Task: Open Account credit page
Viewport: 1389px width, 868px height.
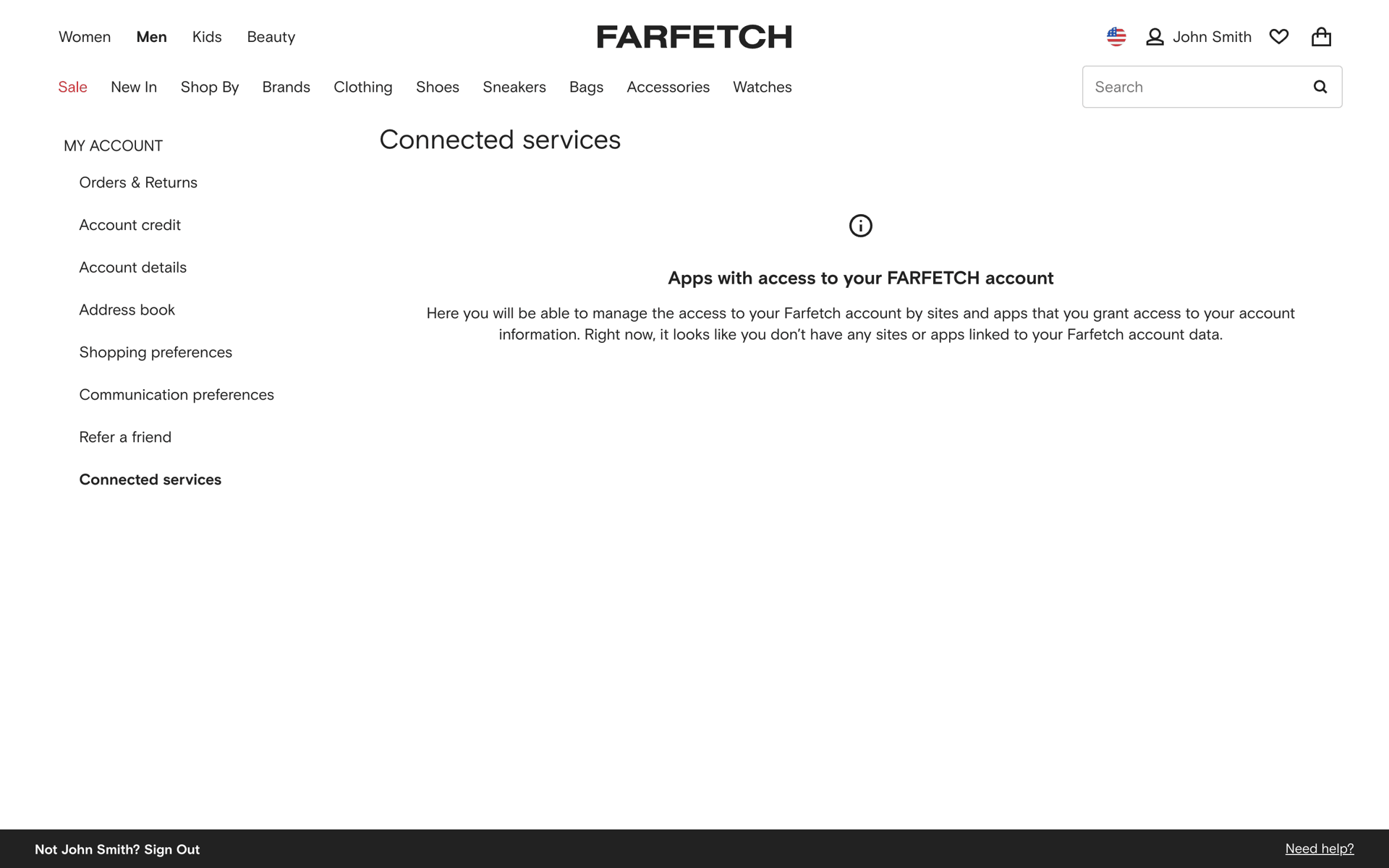Action: (x=130, y=225)
